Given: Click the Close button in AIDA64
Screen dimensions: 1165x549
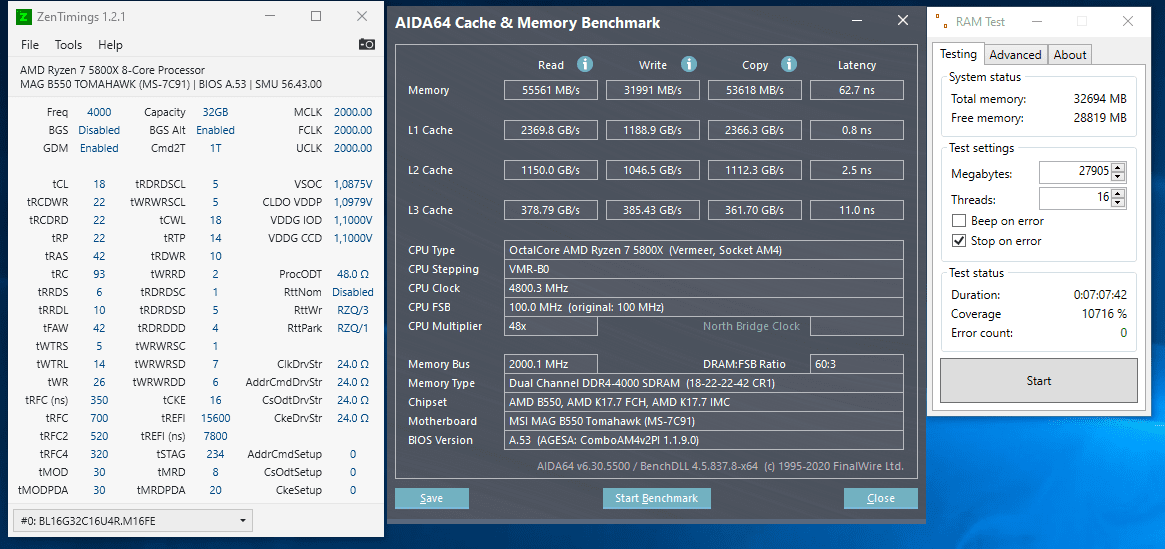Looking at the screenshot, I should (x=880, y=498).
